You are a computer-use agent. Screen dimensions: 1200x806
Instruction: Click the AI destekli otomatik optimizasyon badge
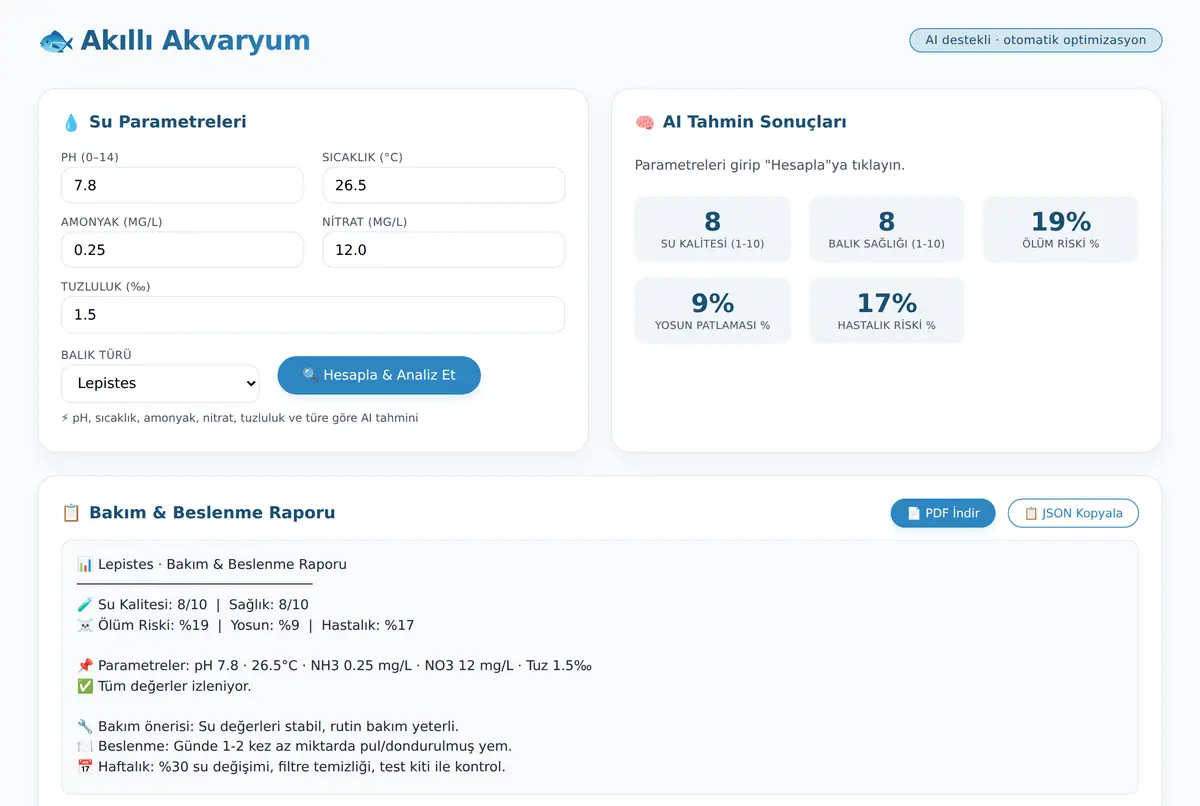pyautogui.click(x=1036, y=40)
